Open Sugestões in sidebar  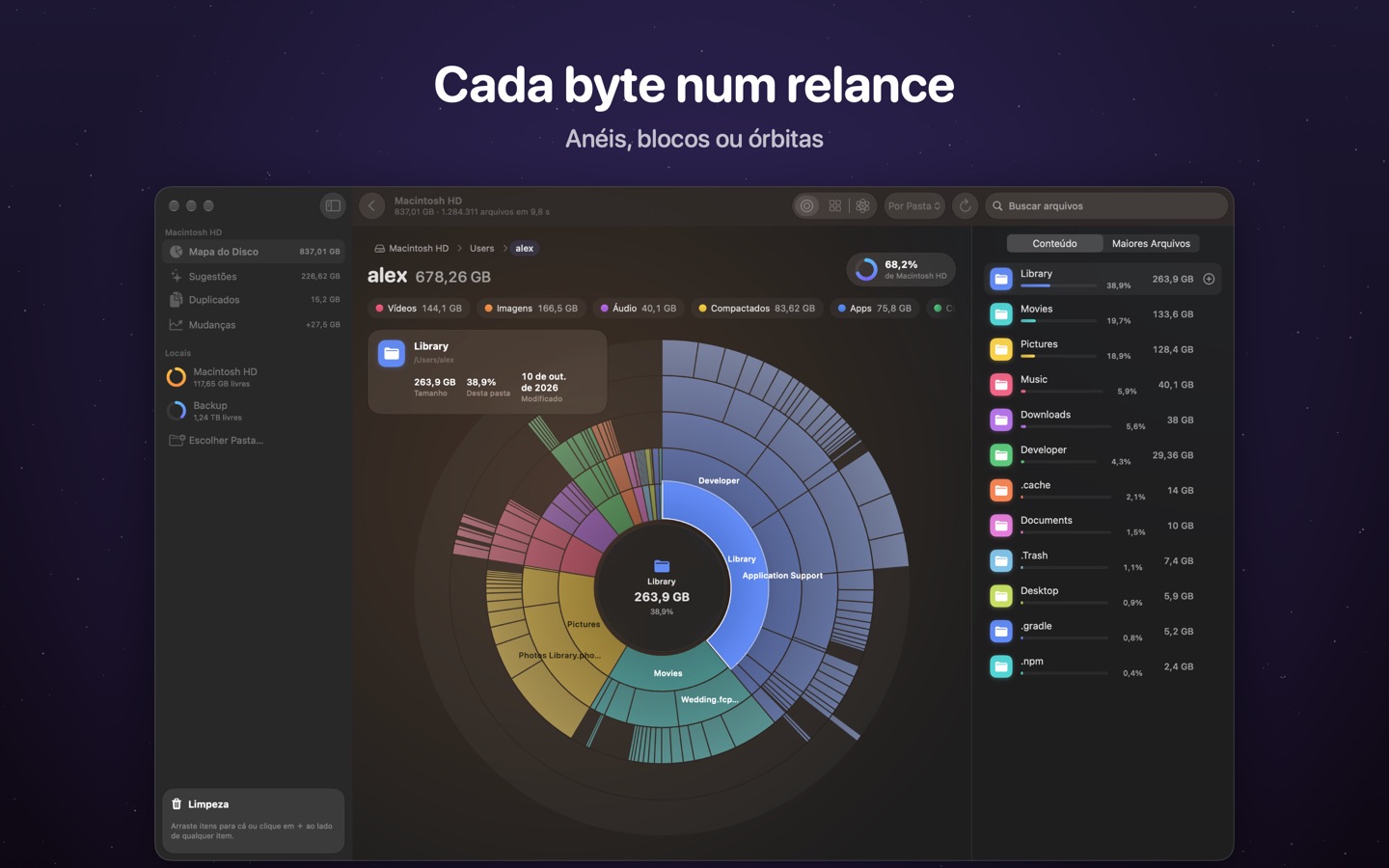254,276
